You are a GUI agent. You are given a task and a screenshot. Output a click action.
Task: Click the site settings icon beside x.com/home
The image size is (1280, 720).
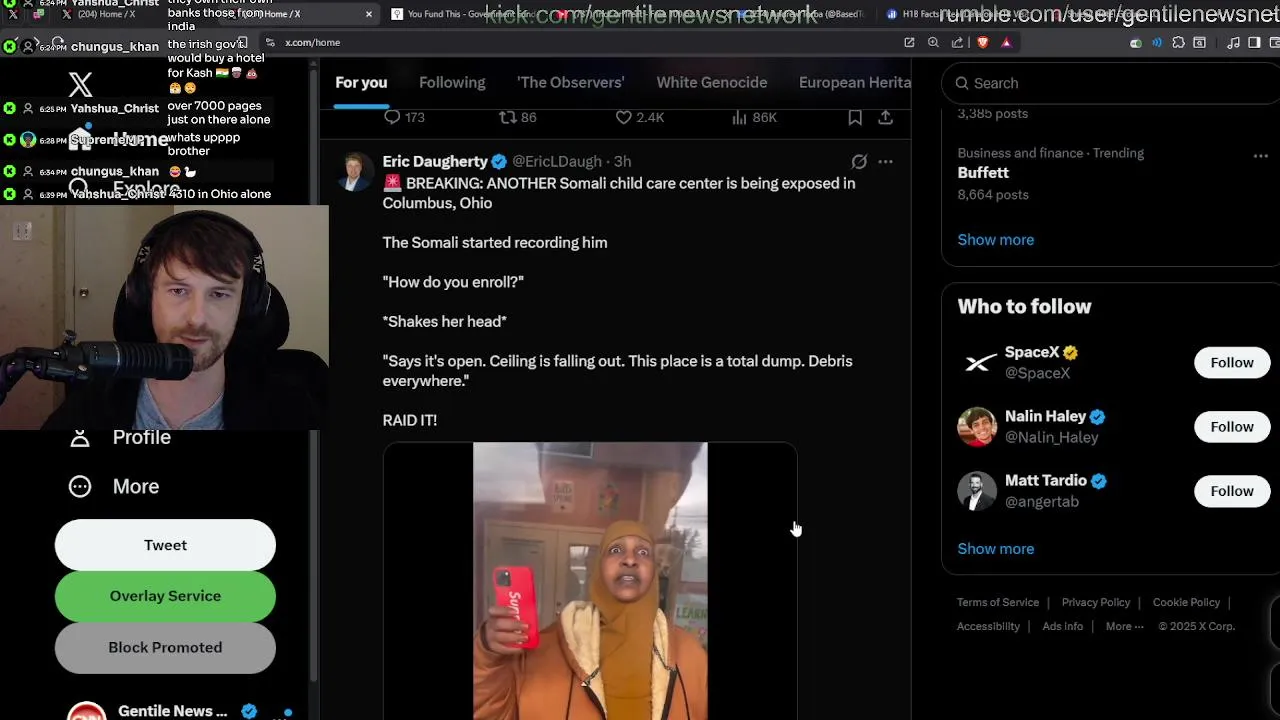270,42
